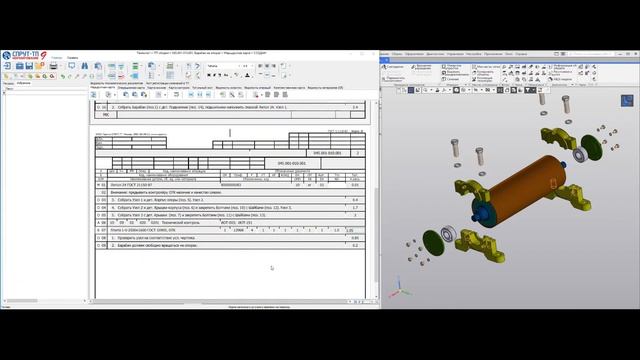The image size is (640, 360).
Task: Click the filter funnel icon in KOMPAS view toolbar
Action: (527, 90)
